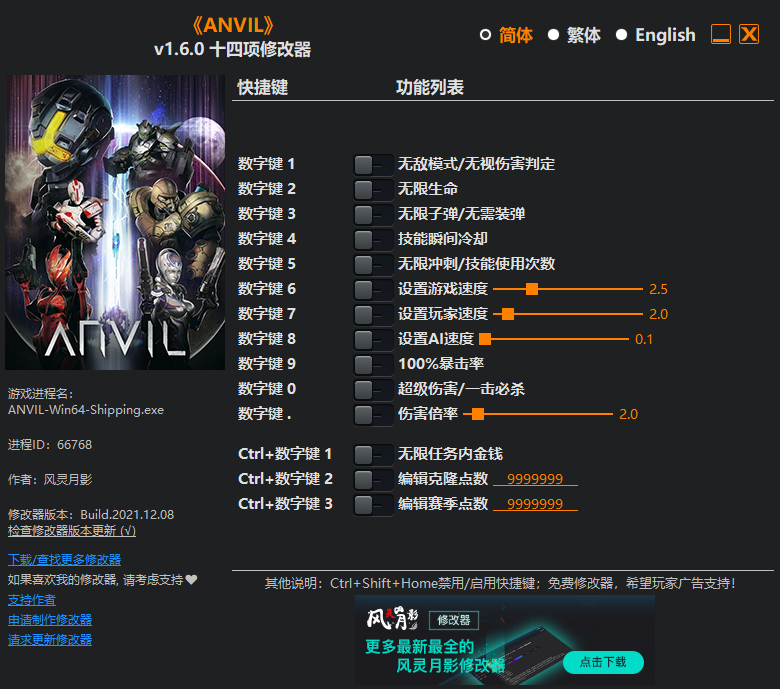Image resolution: width=780 pixels, height=689 pixels.
Task: Click the 点击下载 button in the ad banner
Action: tap(603, 662)
